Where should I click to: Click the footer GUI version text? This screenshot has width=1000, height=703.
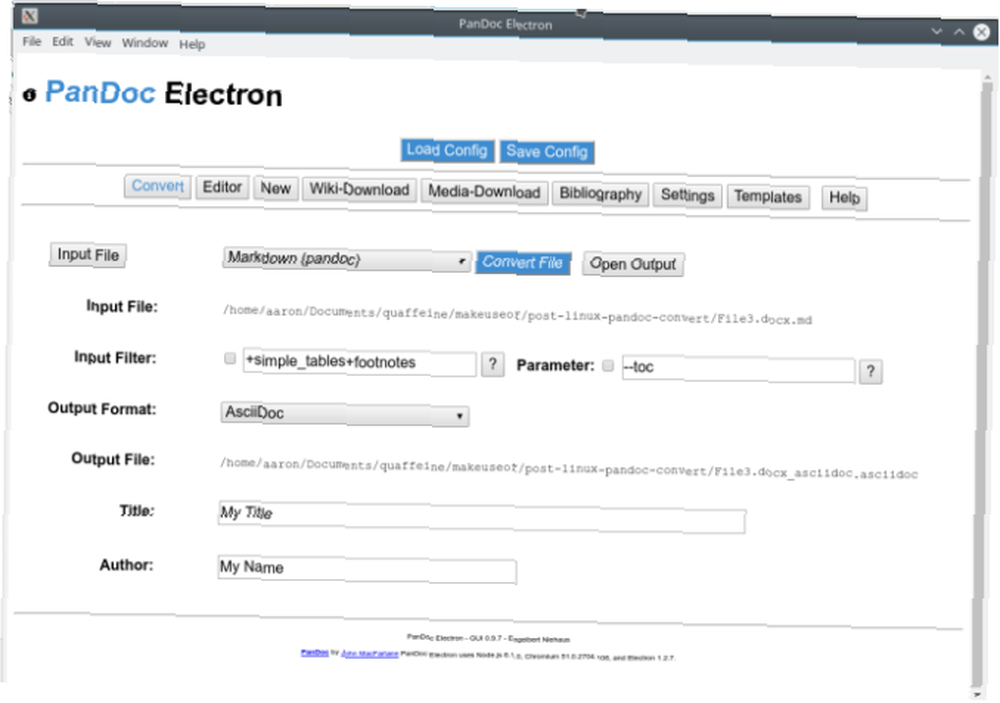[489, 638]
